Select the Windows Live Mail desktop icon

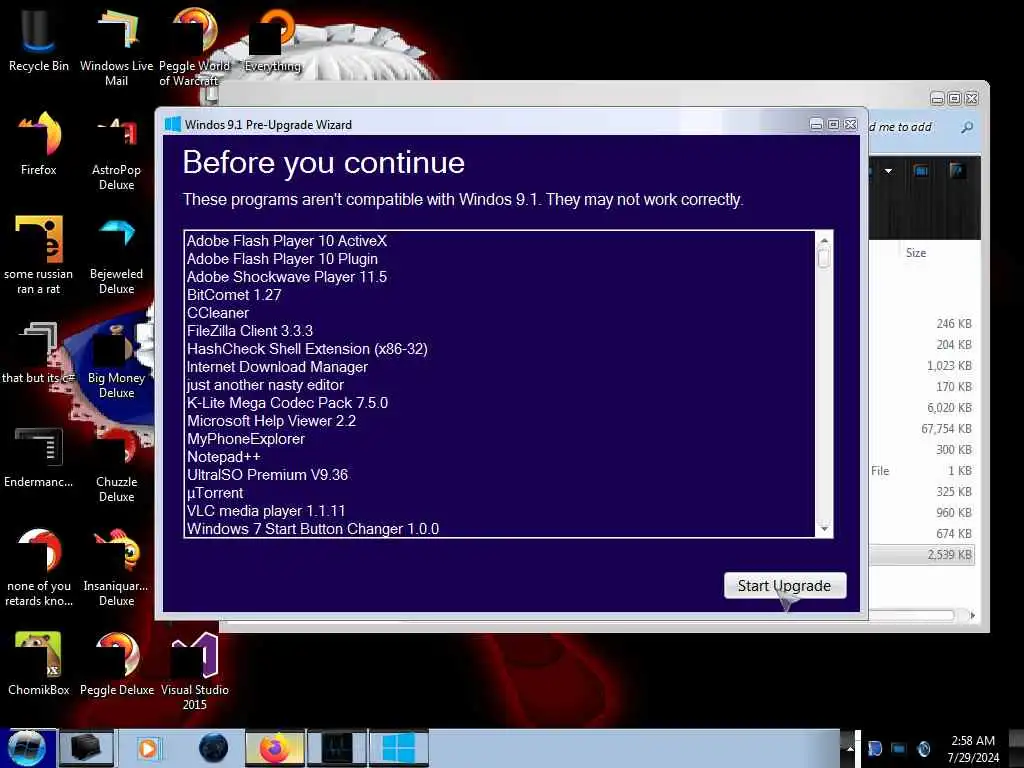(116, 46)
